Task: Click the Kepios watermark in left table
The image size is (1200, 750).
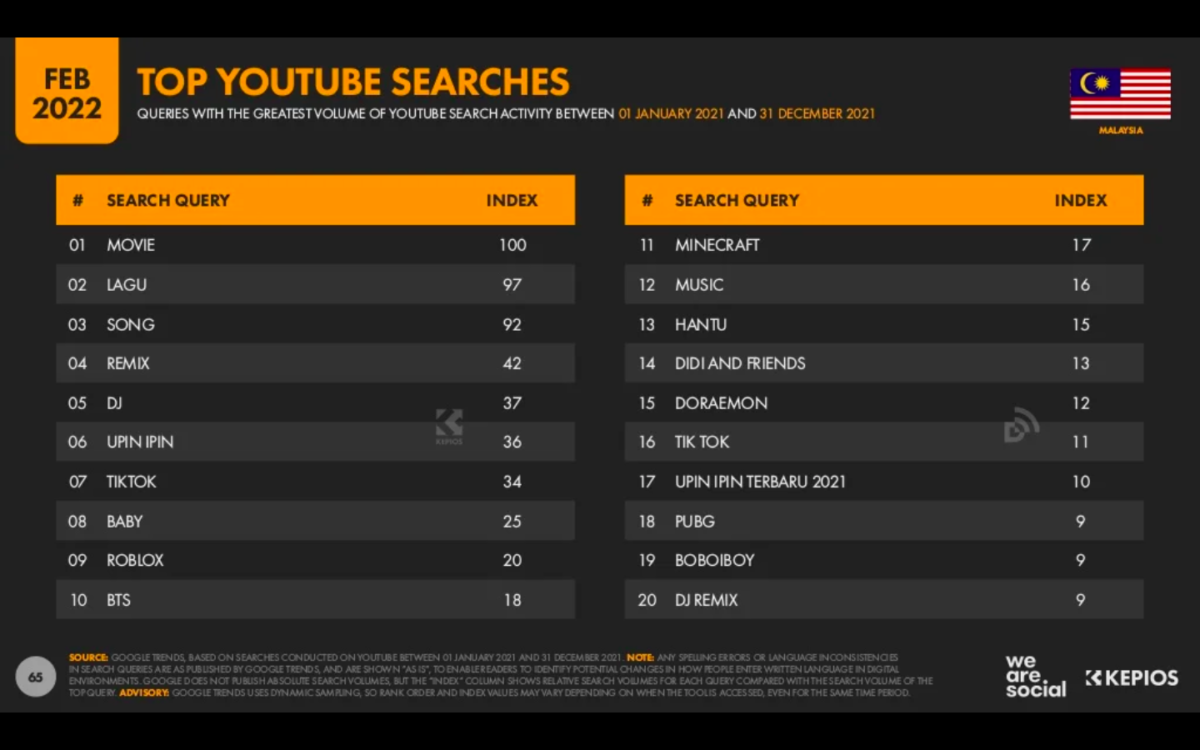Action: tap(449, 426)
